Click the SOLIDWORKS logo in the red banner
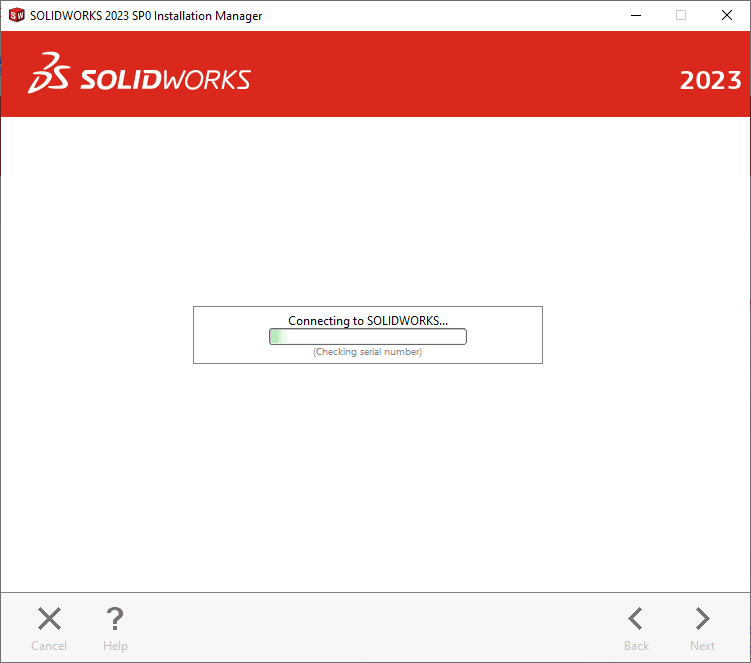Viewport: 751px width, 663px height. (139, 73)
